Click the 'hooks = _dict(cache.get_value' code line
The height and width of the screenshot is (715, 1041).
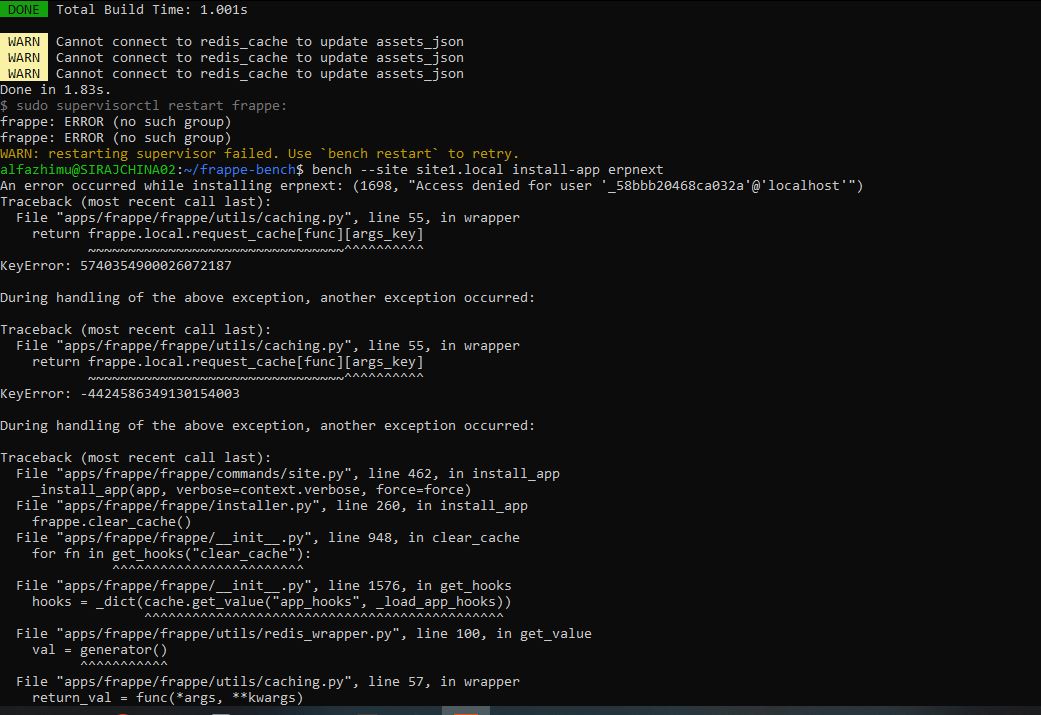[x=272, y=601]
